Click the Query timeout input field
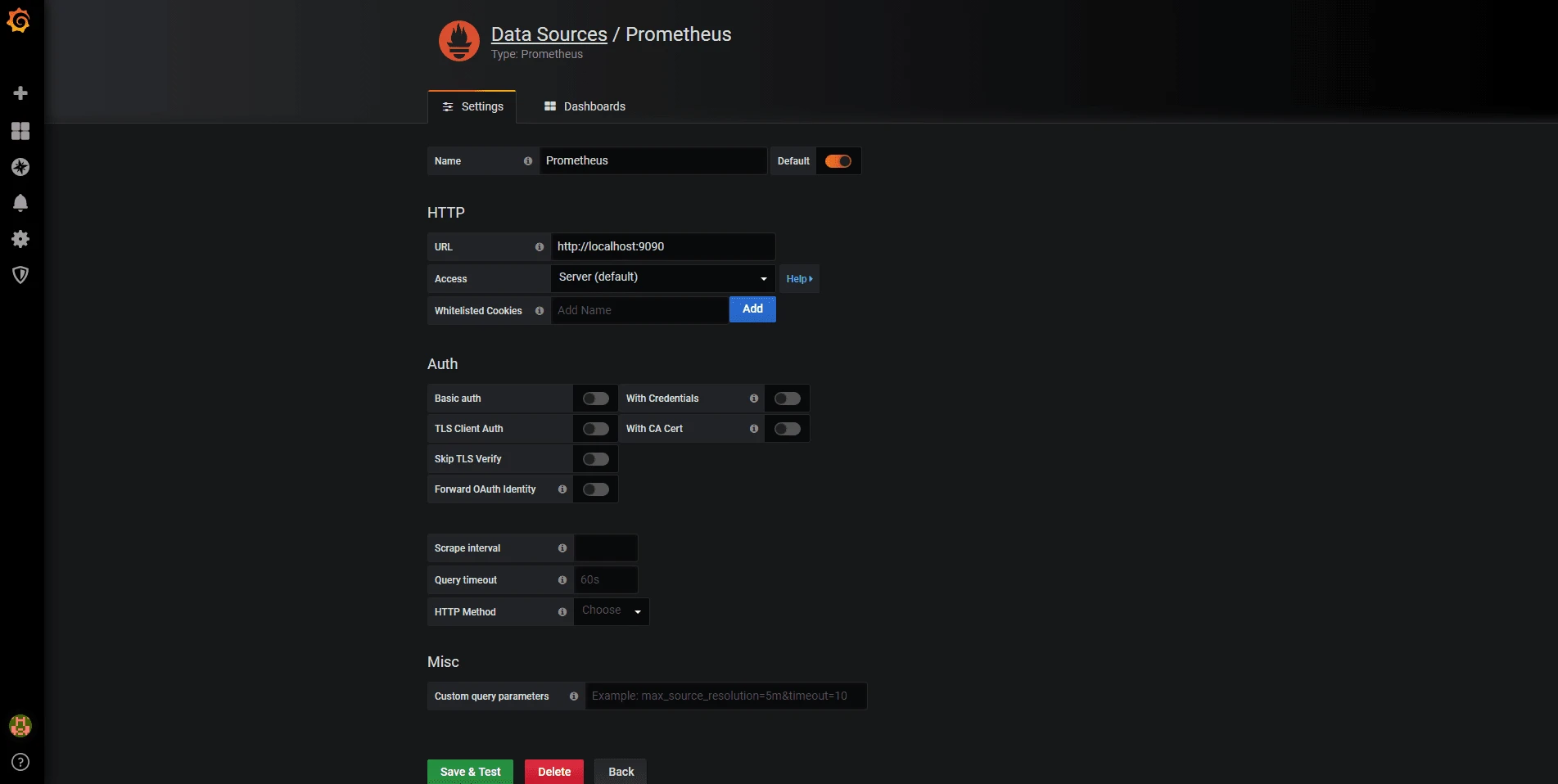 pyautogui.click(x=605, y=579)
